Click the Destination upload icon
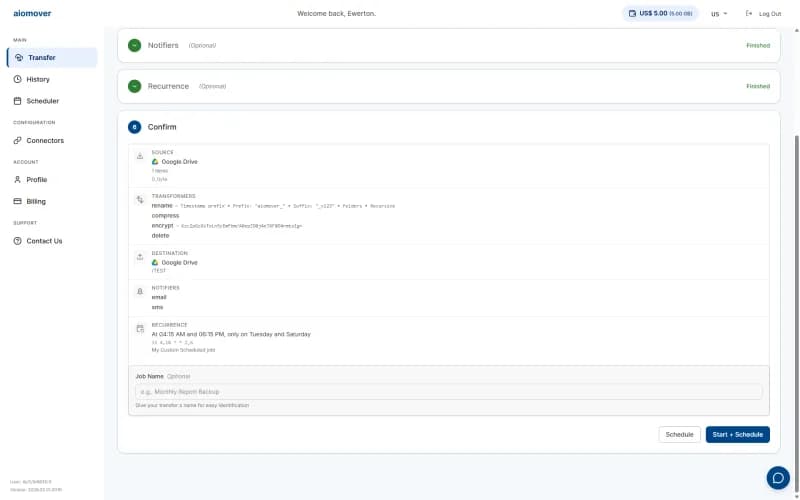Viewport: 800px width, 500px height. (x=140, y=257)
